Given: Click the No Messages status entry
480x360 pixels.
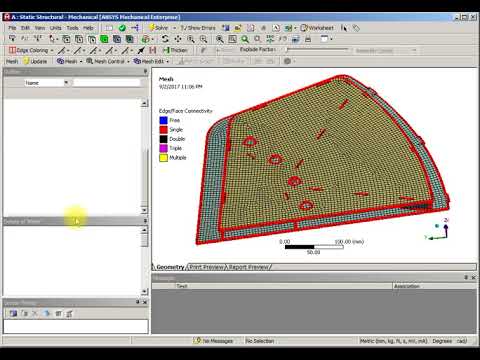Looking at the screenshot, I should (x=213, y=341).
